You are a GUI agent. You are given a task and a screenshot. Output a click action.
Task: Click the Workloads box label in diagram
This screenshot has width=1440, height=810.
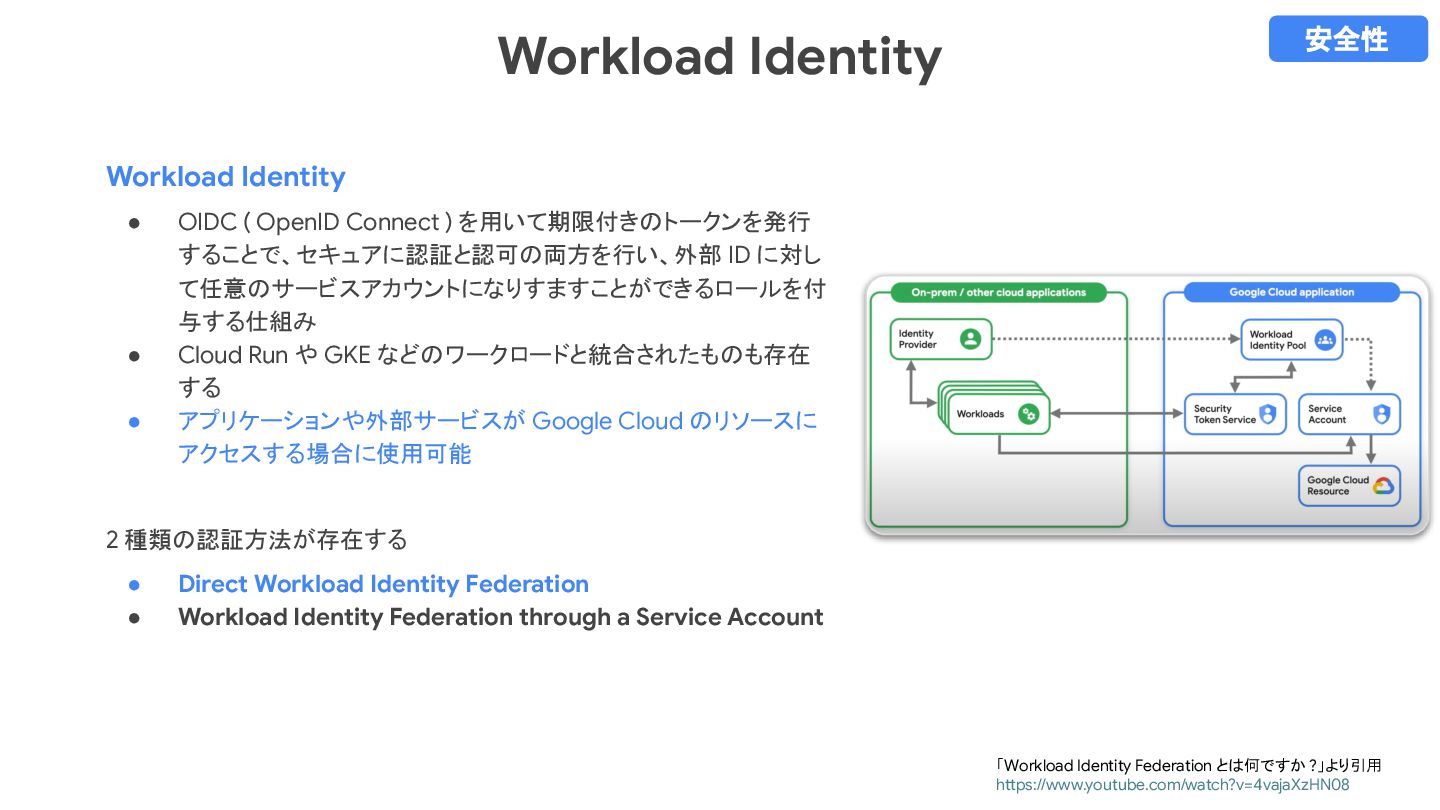(980, 414)
